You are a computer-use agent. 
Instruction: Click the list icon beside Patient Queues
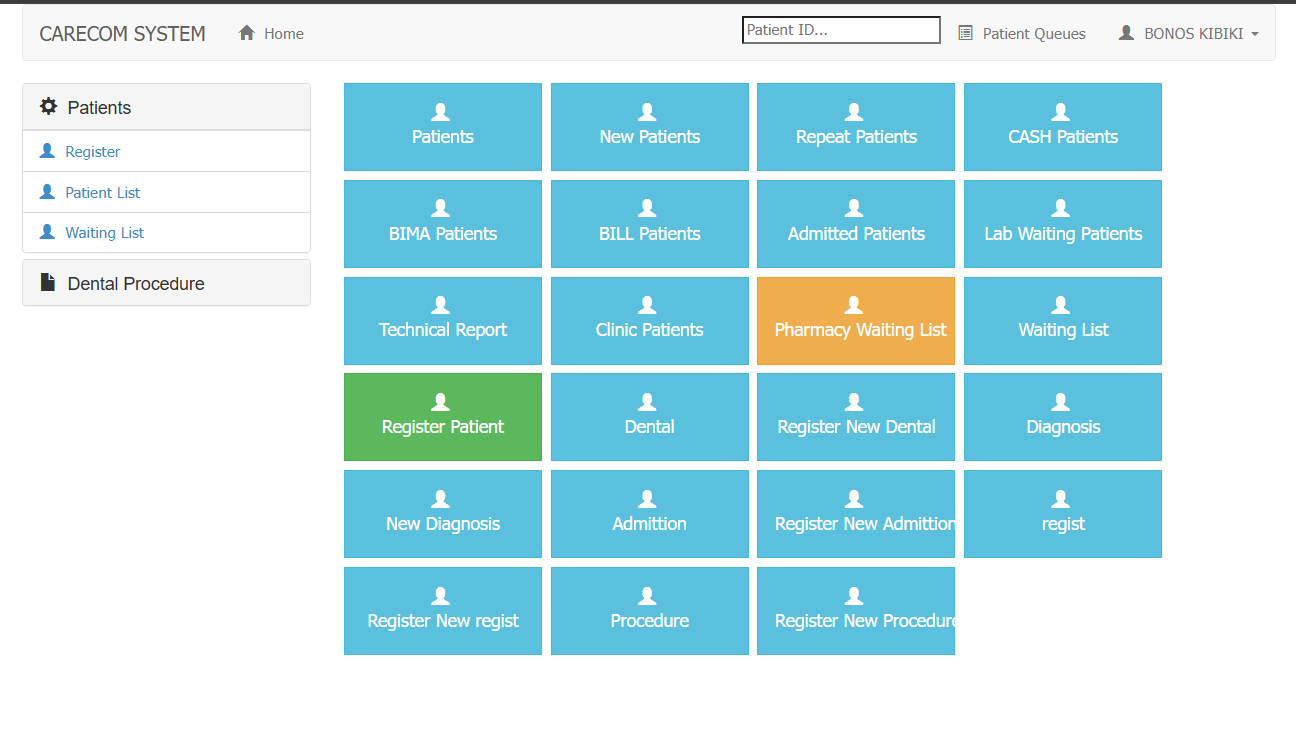(965, 32)
